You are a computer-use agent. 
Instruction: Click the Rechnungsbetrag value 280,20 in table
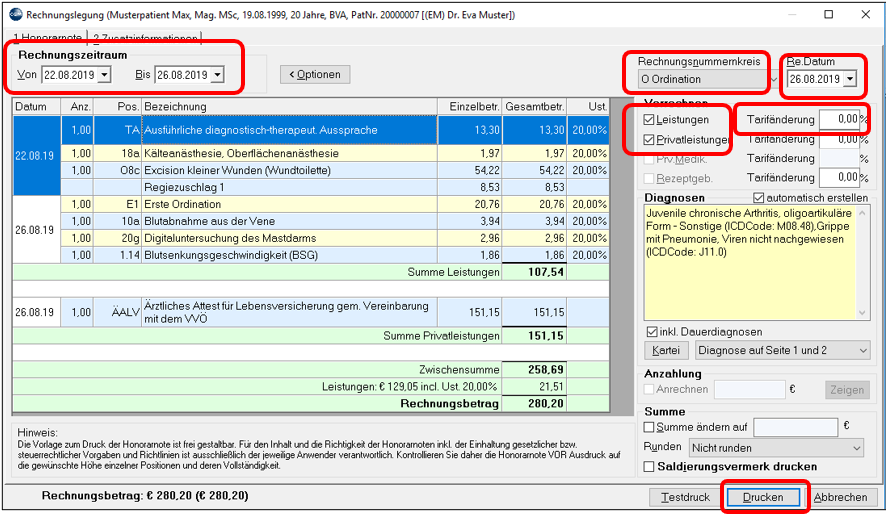pos(546,404)
